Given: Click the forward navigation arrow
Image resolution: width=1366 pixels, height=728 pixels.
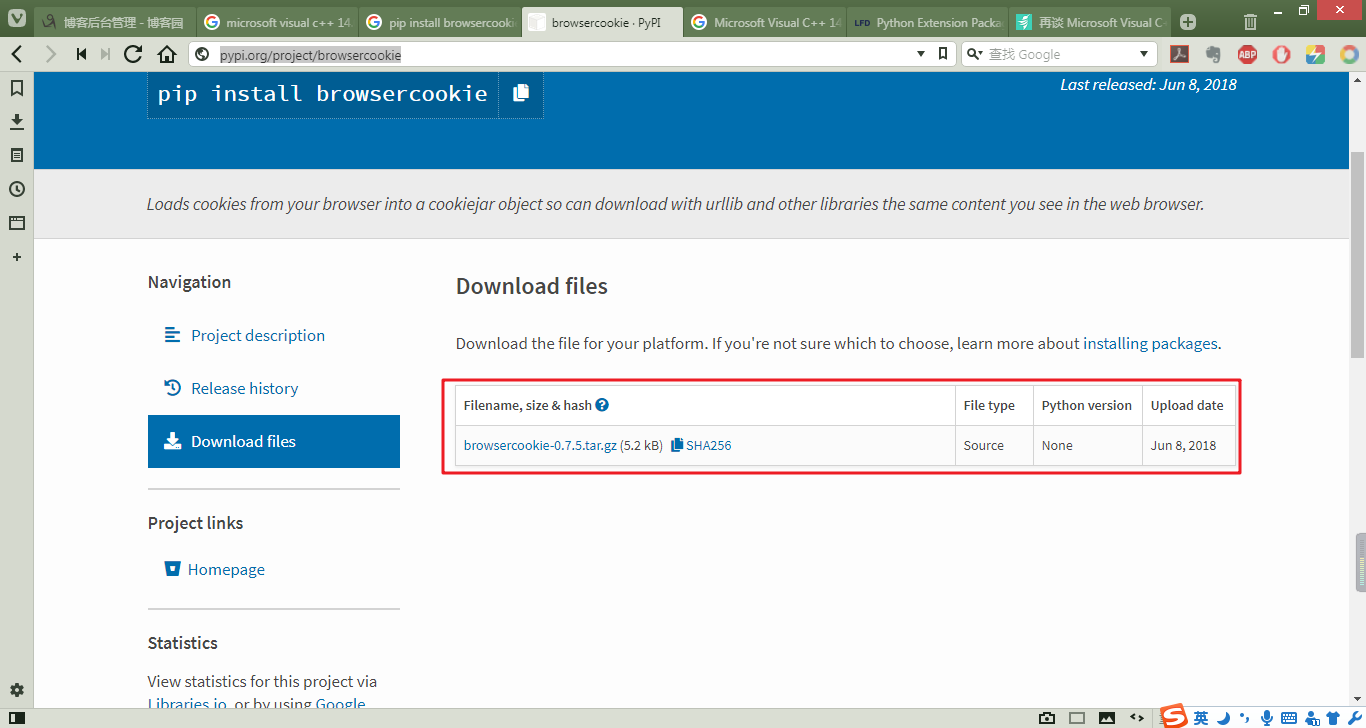Looking at the screenshot, I should click(x=51, y=54).
